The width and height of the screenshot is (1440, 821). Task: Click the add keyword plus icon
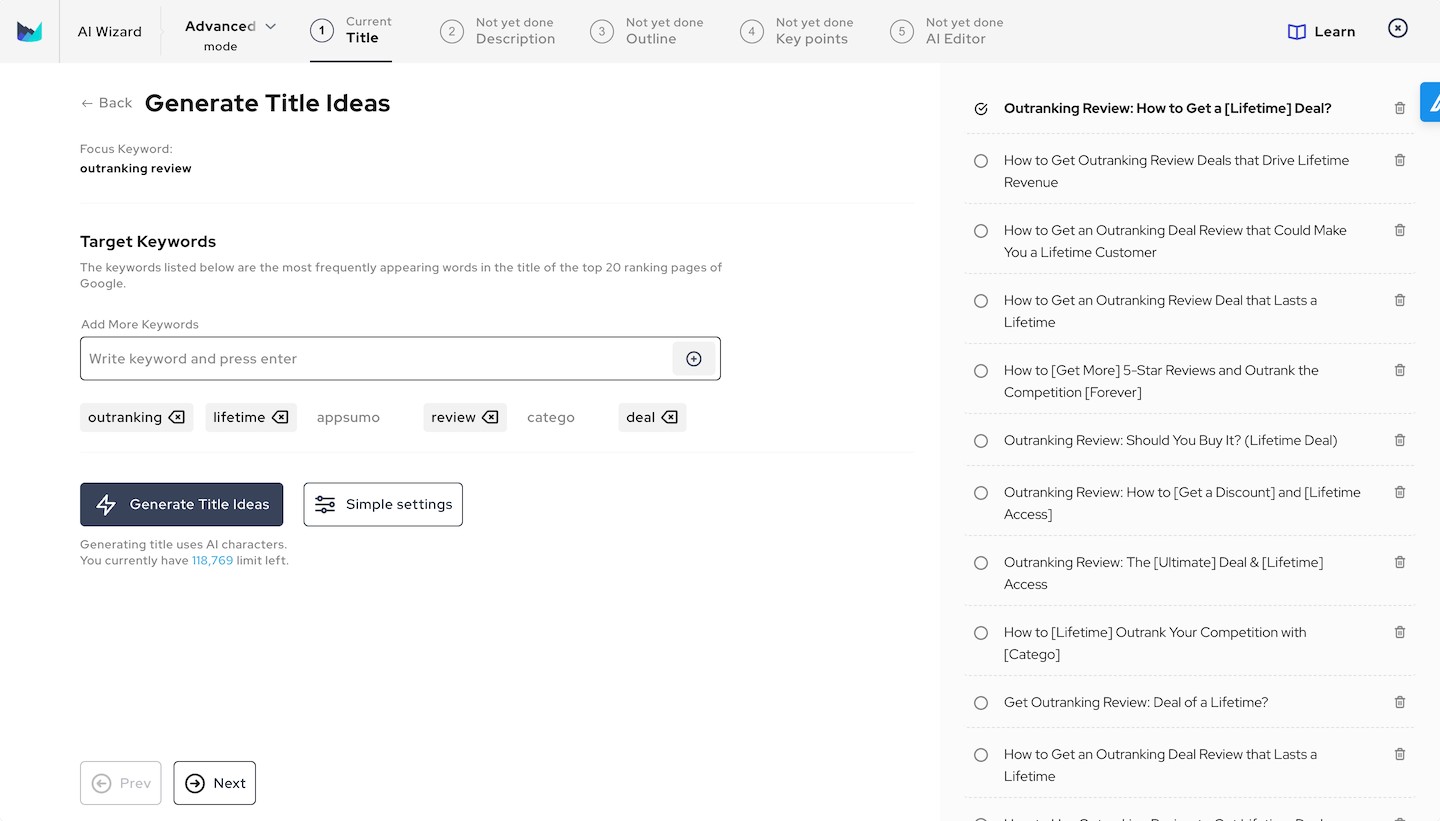click(x=694, y=359)
